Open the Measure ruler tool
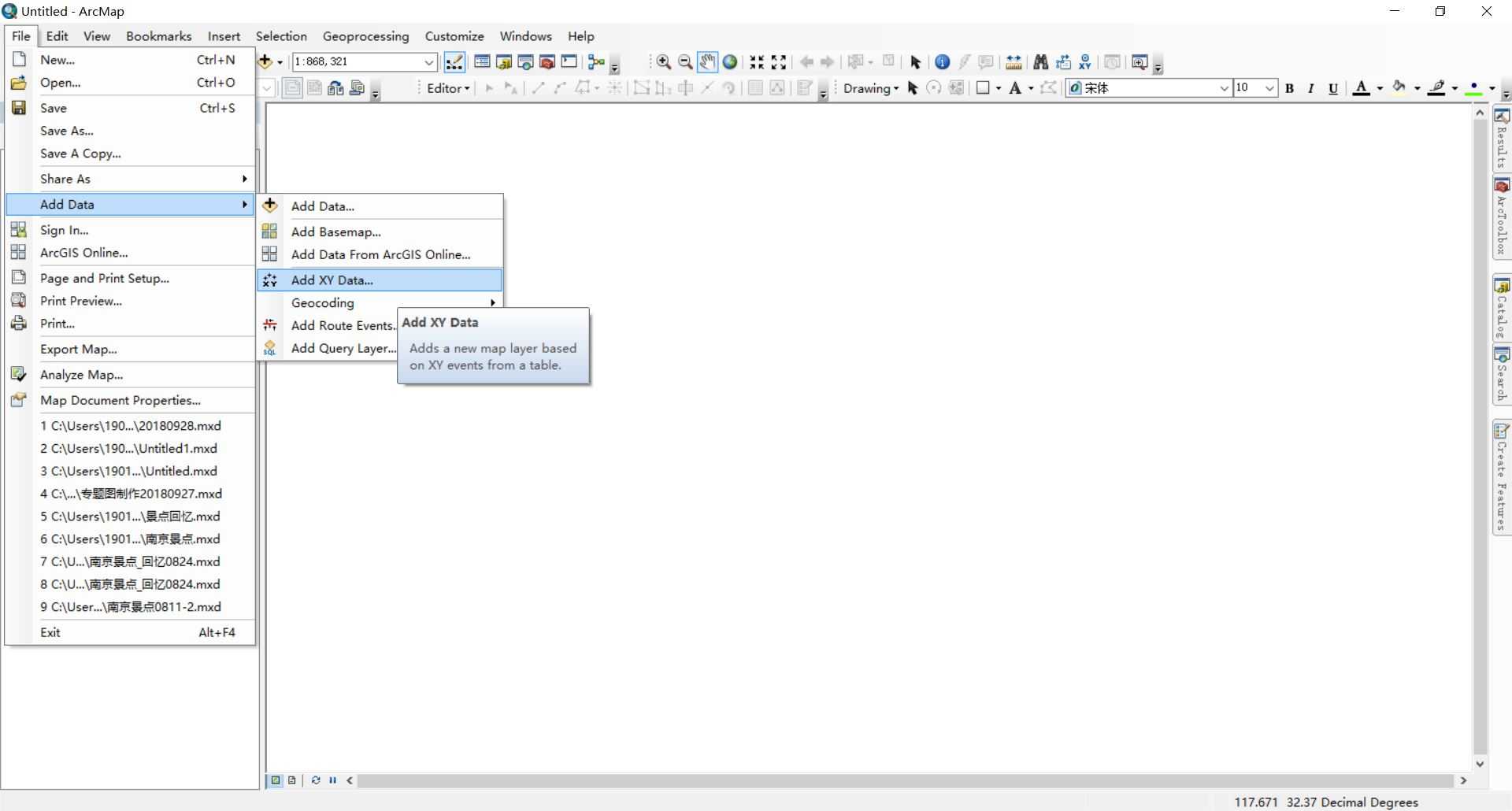 point(1014,62)
